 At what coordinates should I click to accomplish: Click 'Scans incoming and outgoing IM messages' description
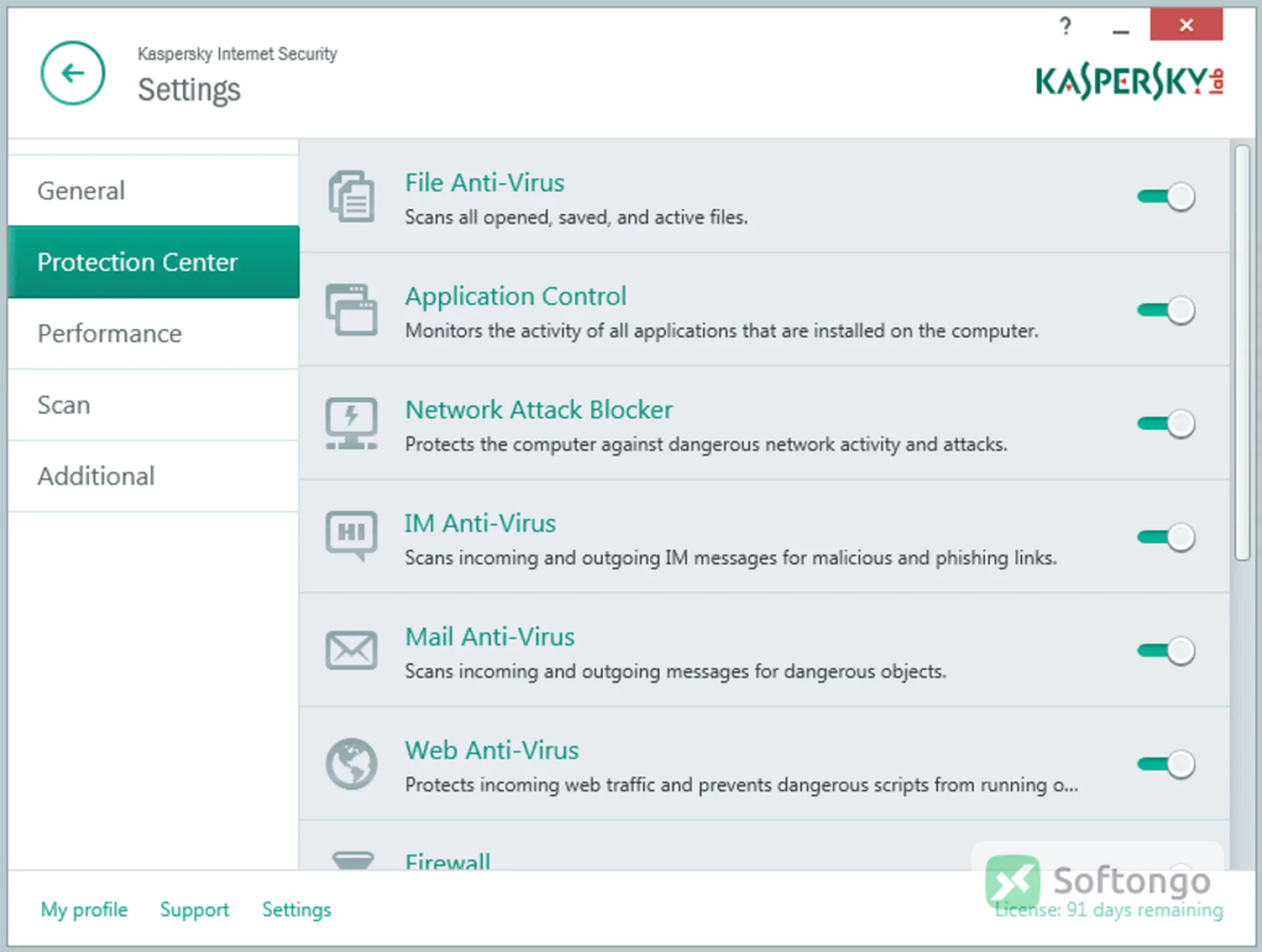[731, 558]
